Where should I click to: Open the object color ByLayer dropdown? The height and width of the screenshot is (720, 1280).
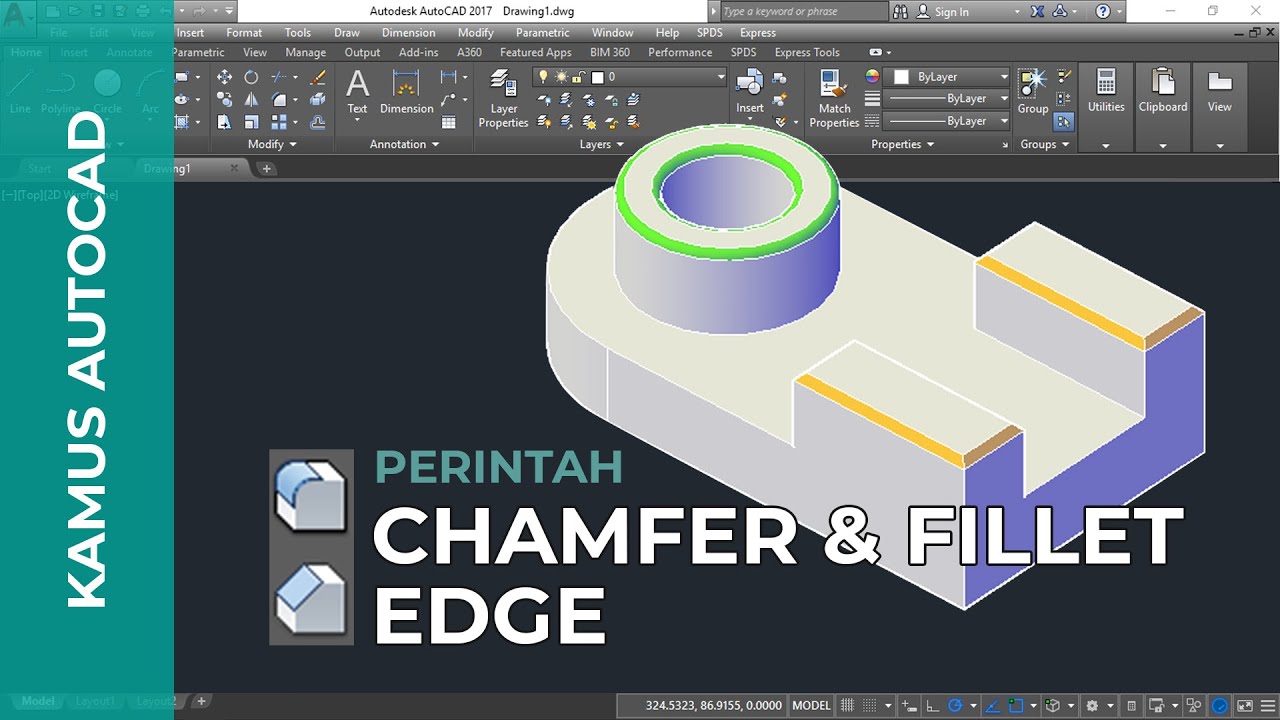(x=1004, y=77)
